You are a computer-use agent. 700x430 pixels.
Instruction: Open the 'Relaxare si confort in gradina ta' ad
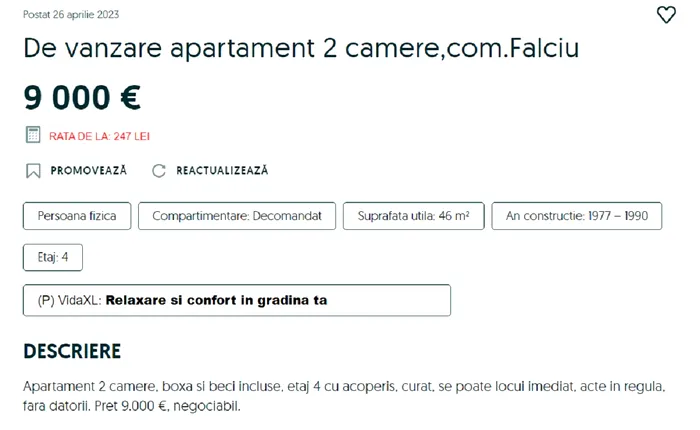click(217, 300)
